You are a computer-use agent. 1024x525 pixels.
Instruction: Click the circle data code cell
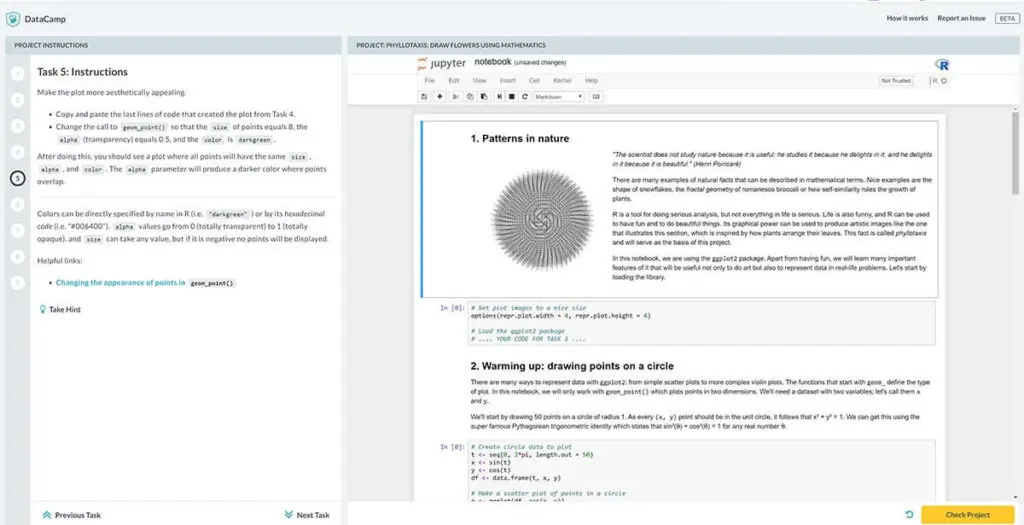coord(702,470)
